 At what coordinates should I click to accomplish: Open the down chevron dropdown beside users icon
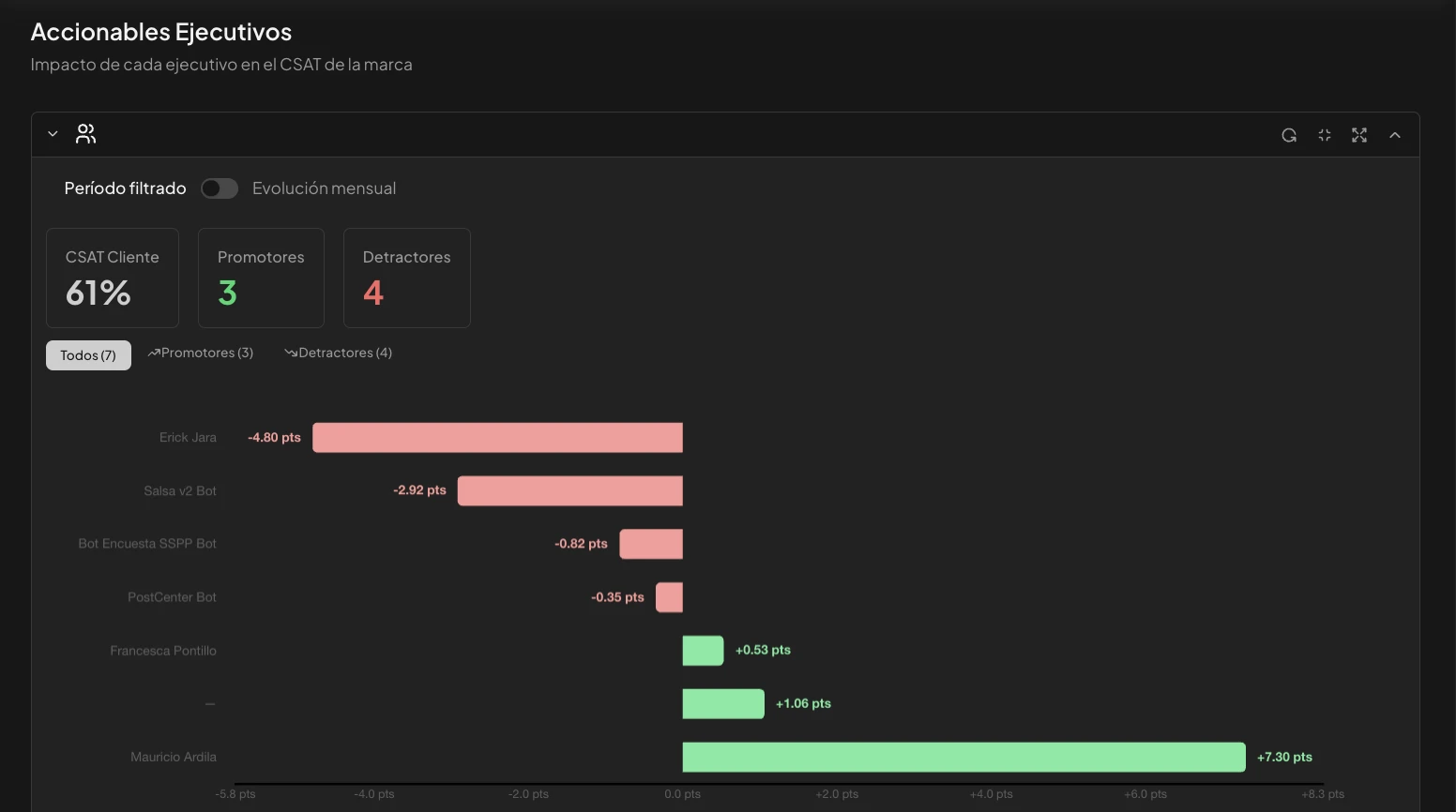tap(53, 134)
